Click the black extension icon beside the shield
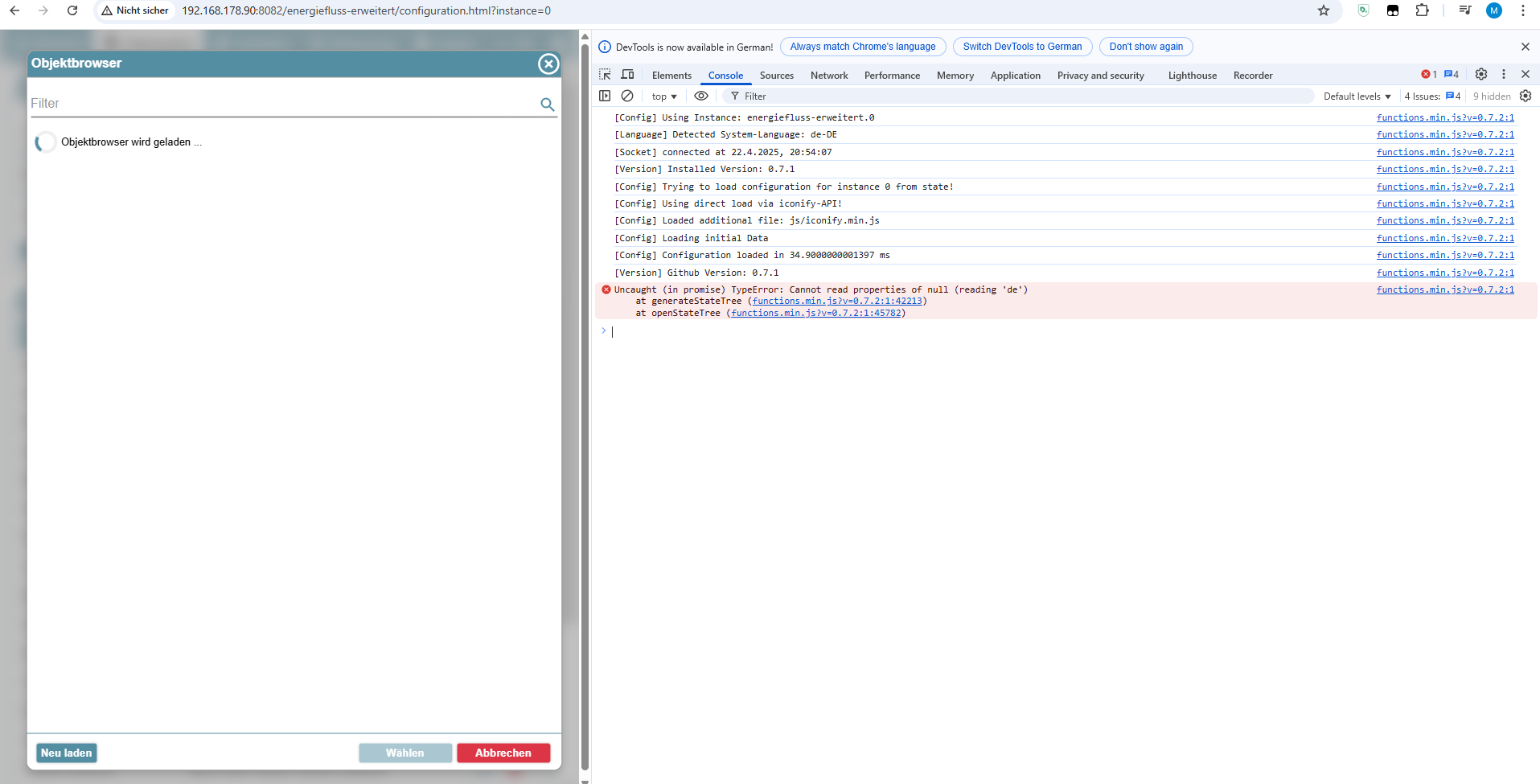The height and width of the screenshot is (784, 1540). point(1393,10)
